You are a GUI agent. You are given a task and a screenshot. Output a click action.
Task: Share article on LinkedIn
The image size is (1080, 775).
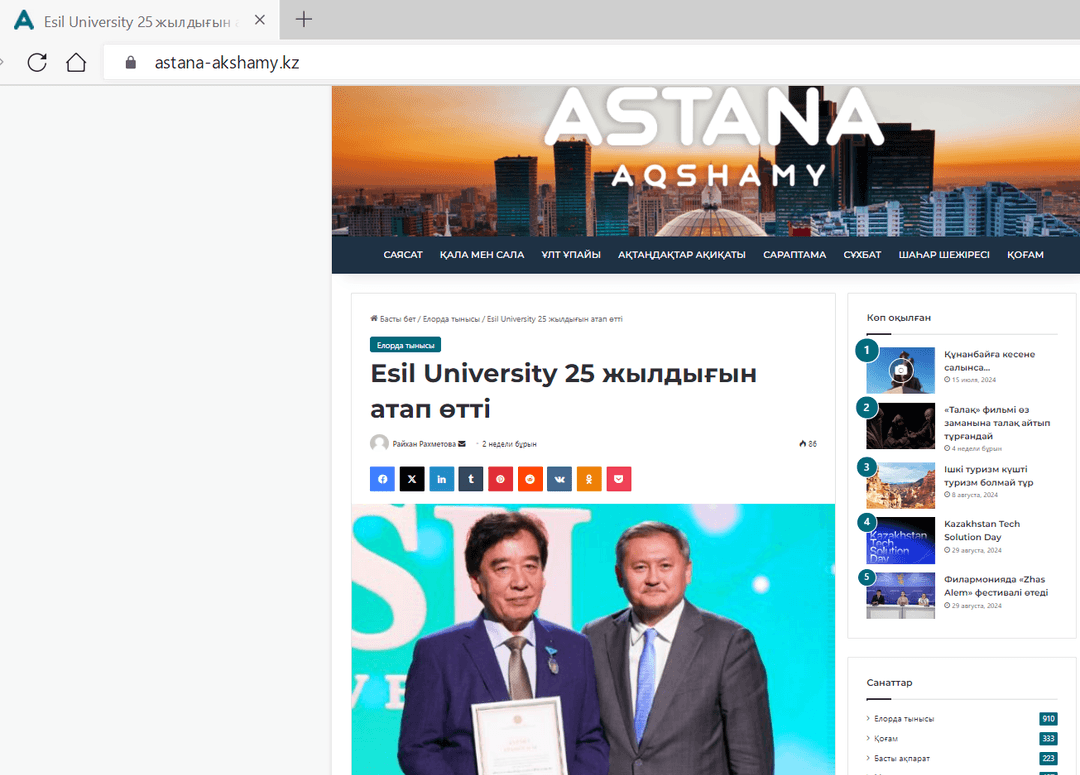[x=442, y=479]
